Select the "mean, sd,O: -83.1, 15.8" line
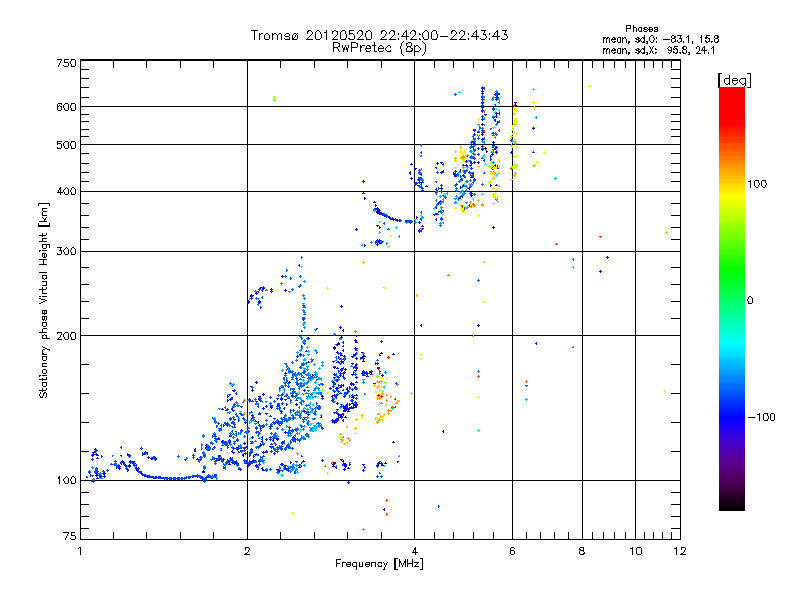The image size is (800, 600). click(661, 39)
